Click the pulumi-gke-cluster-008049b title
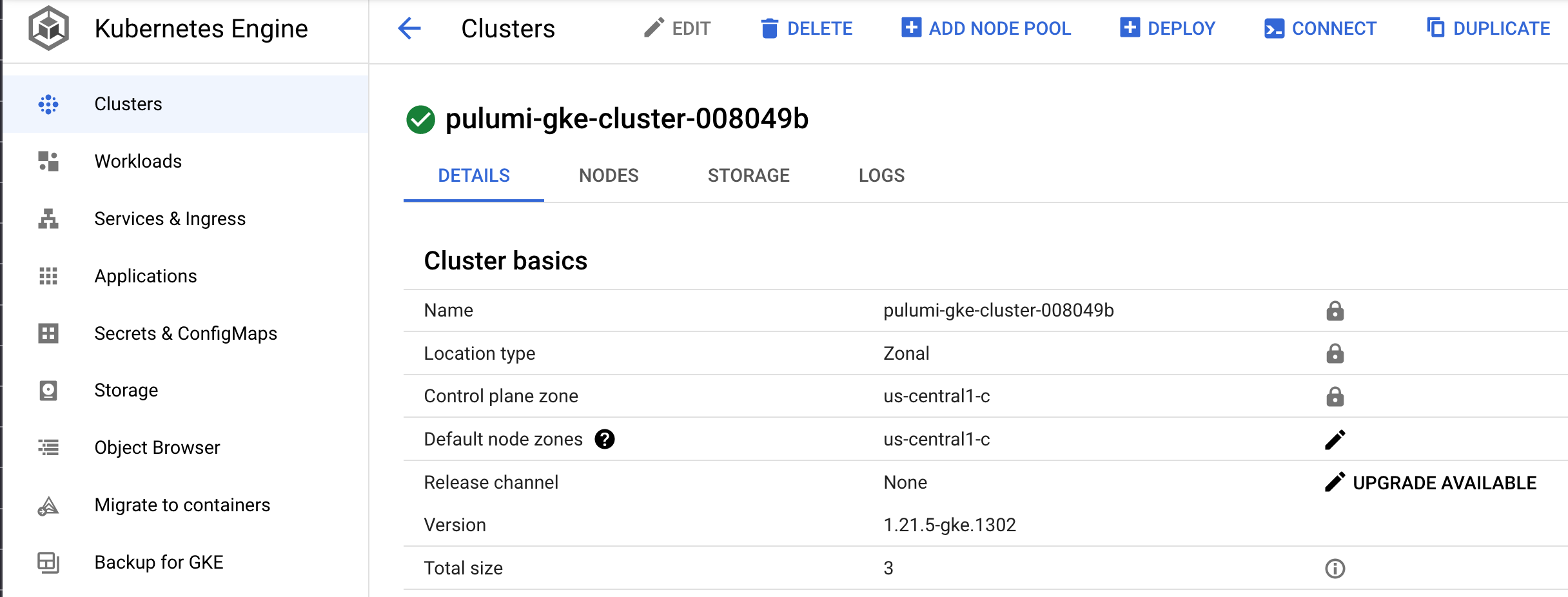 (627, 119)
